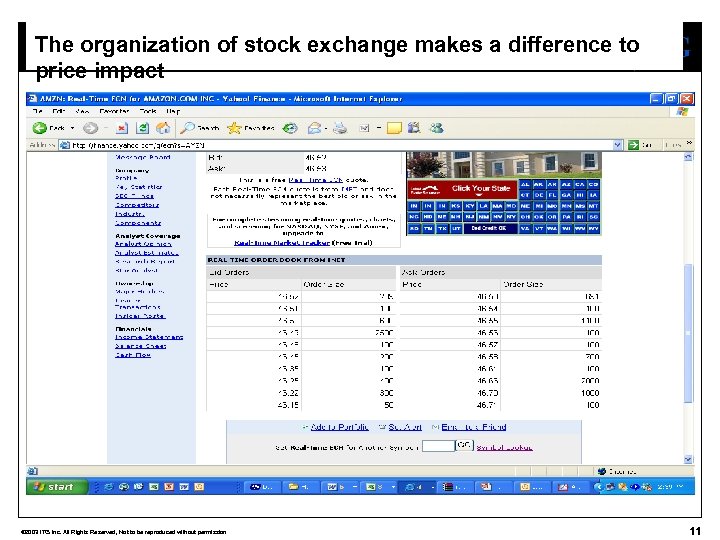The height and width of the screenshot is (540, 720).
Task: Go to the Home page icon
Action: pos(163,128)
